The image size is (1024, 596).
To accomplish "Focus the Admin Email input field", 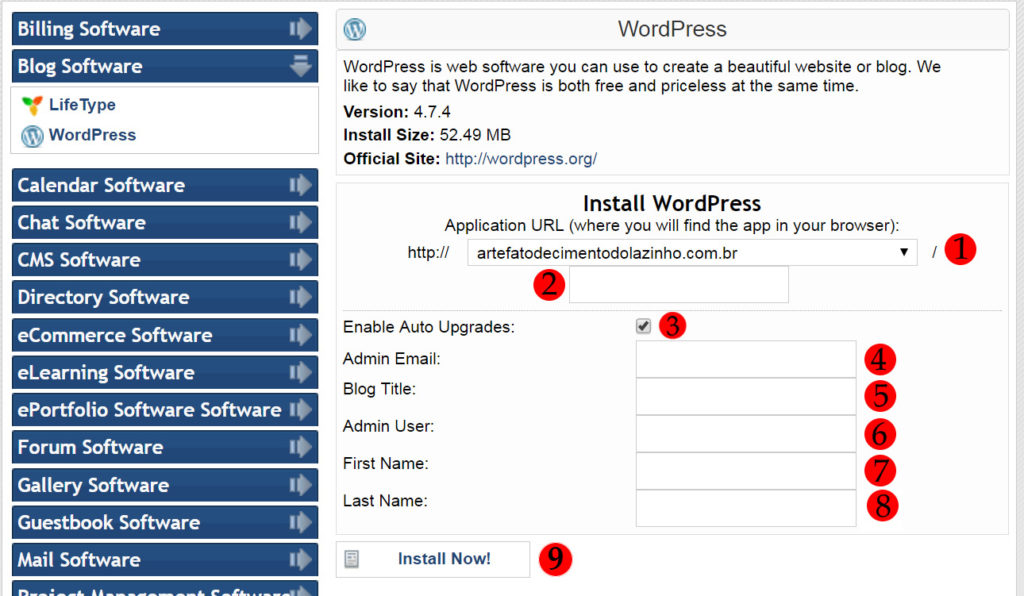I will point(746,359).
